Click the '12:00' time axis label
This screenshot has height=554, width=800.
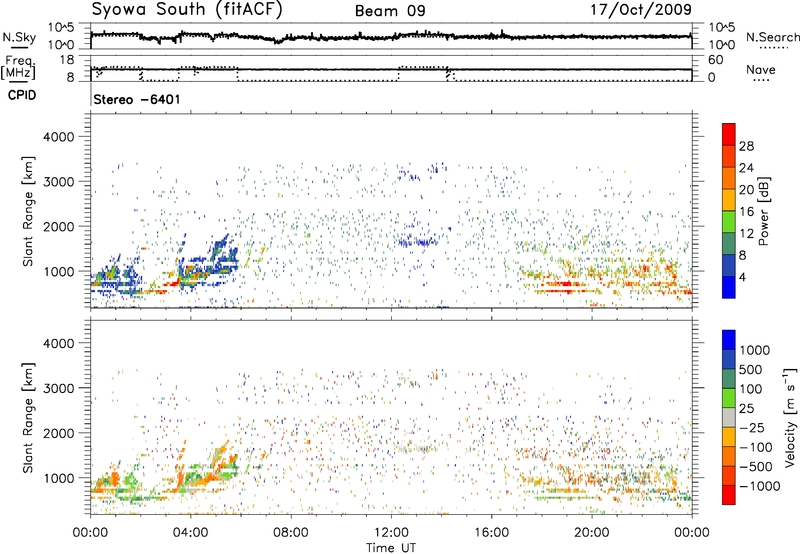coord(391,533)
